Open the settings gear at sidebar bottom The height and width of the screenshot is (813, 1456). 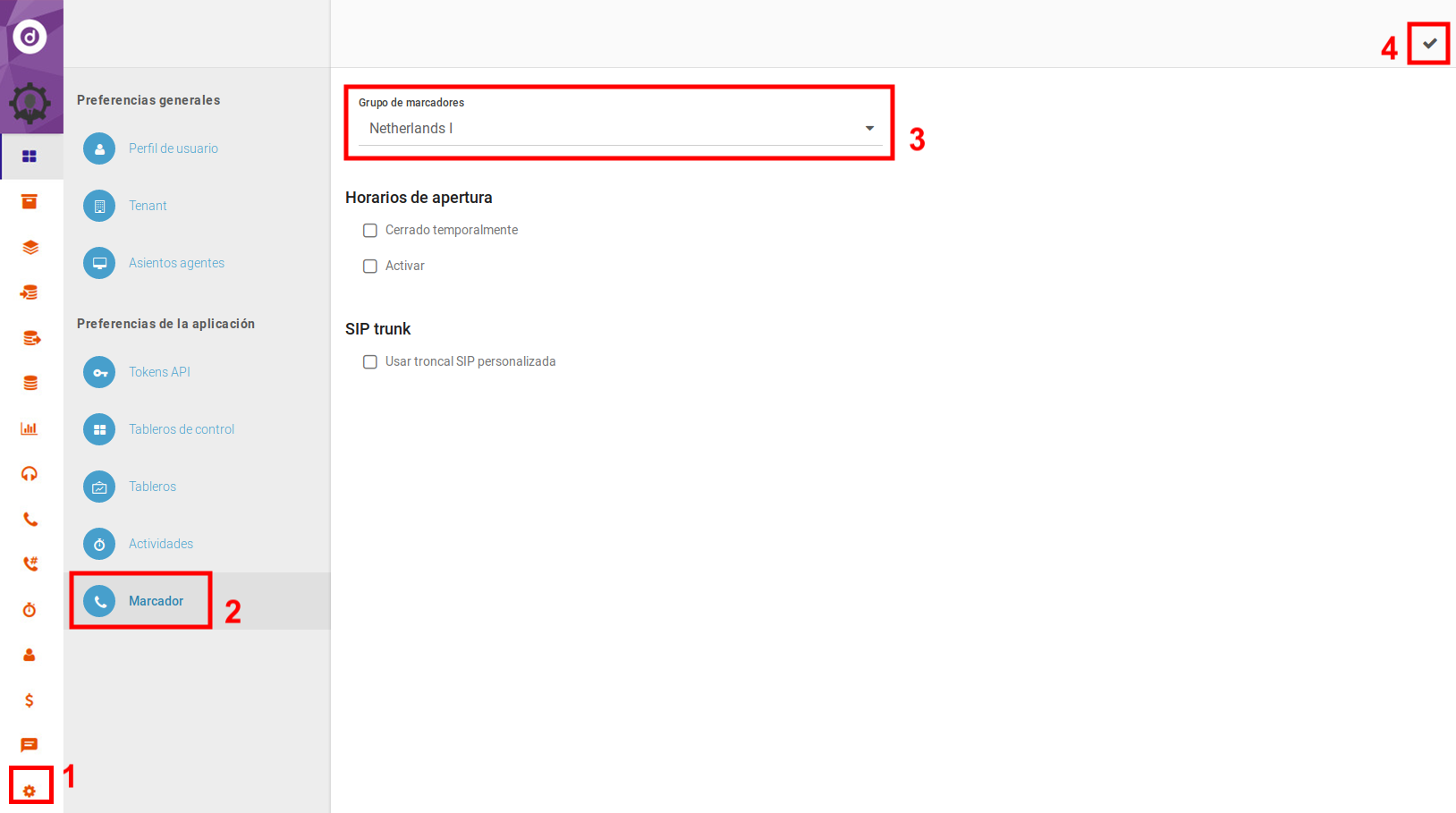click(30, 789)
